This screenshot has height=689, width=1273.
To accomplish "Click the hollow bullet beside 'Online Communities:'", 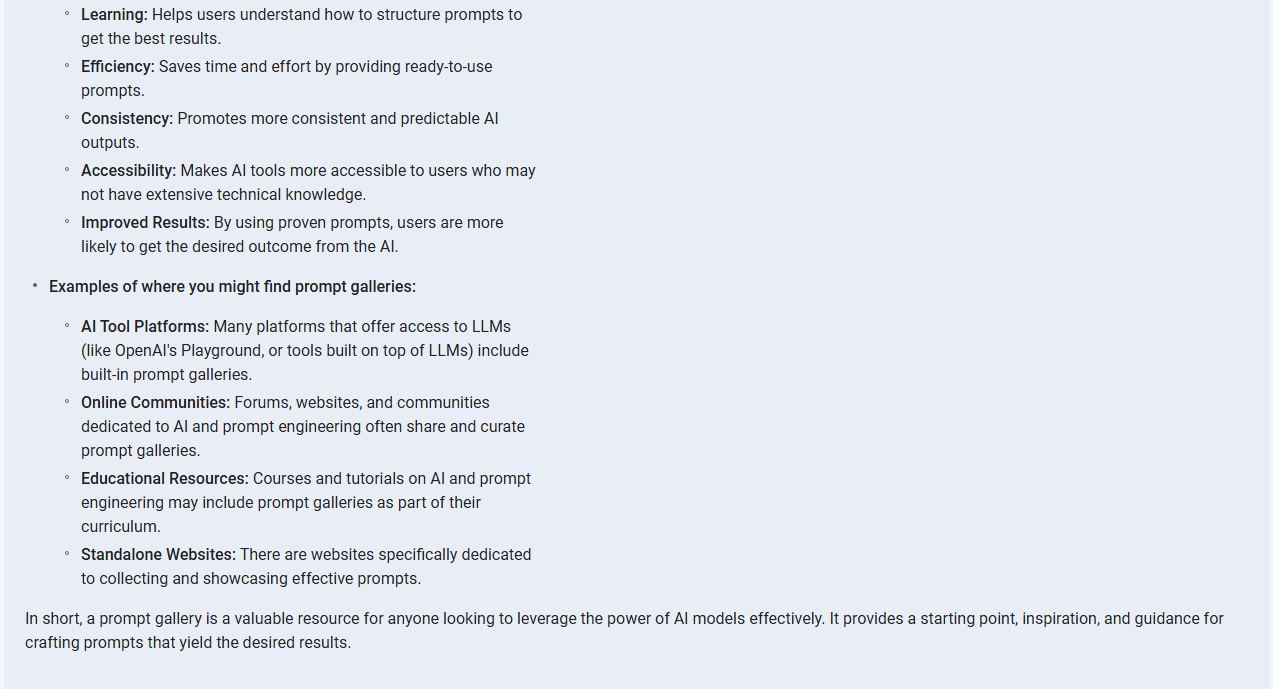I will point(67,402).
